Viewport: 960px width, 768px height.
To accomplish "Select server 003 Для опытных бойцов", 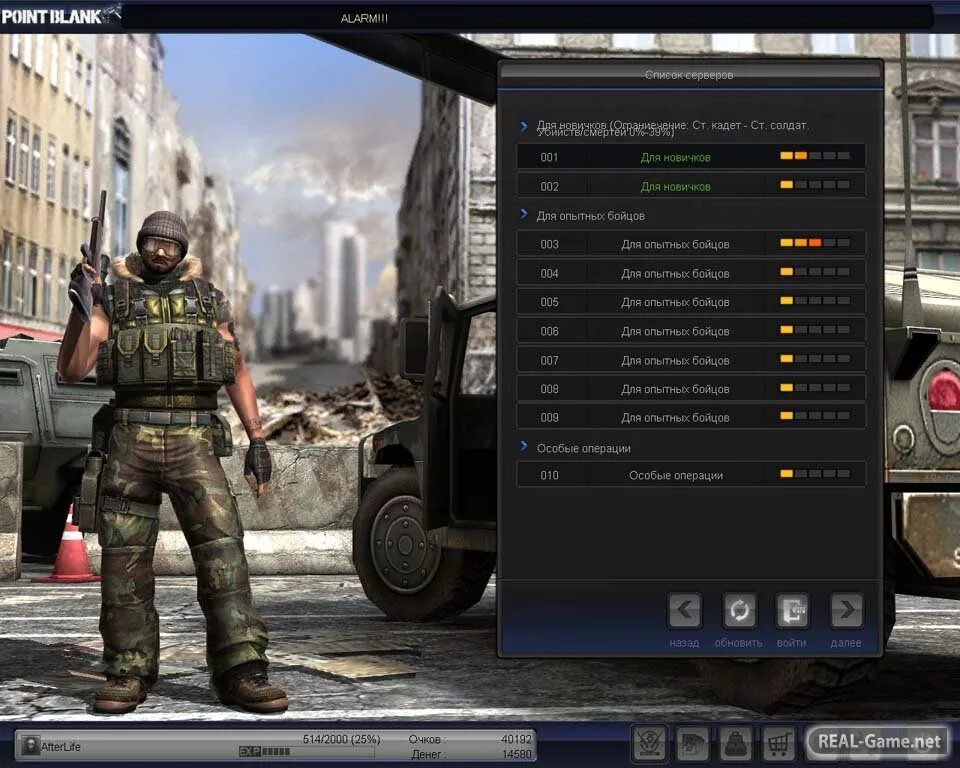I will point(691,244).
